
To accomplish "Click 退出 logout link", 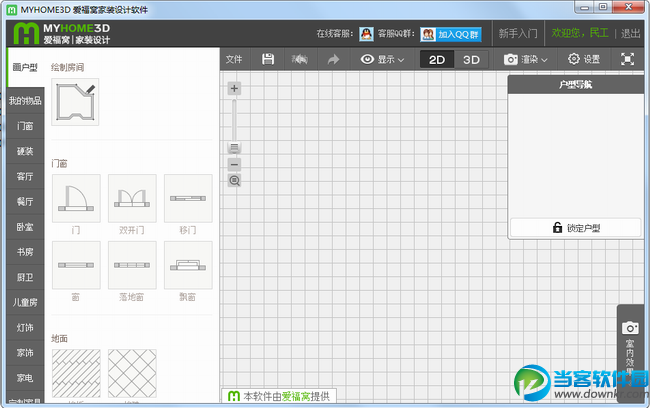I will 631,33.
